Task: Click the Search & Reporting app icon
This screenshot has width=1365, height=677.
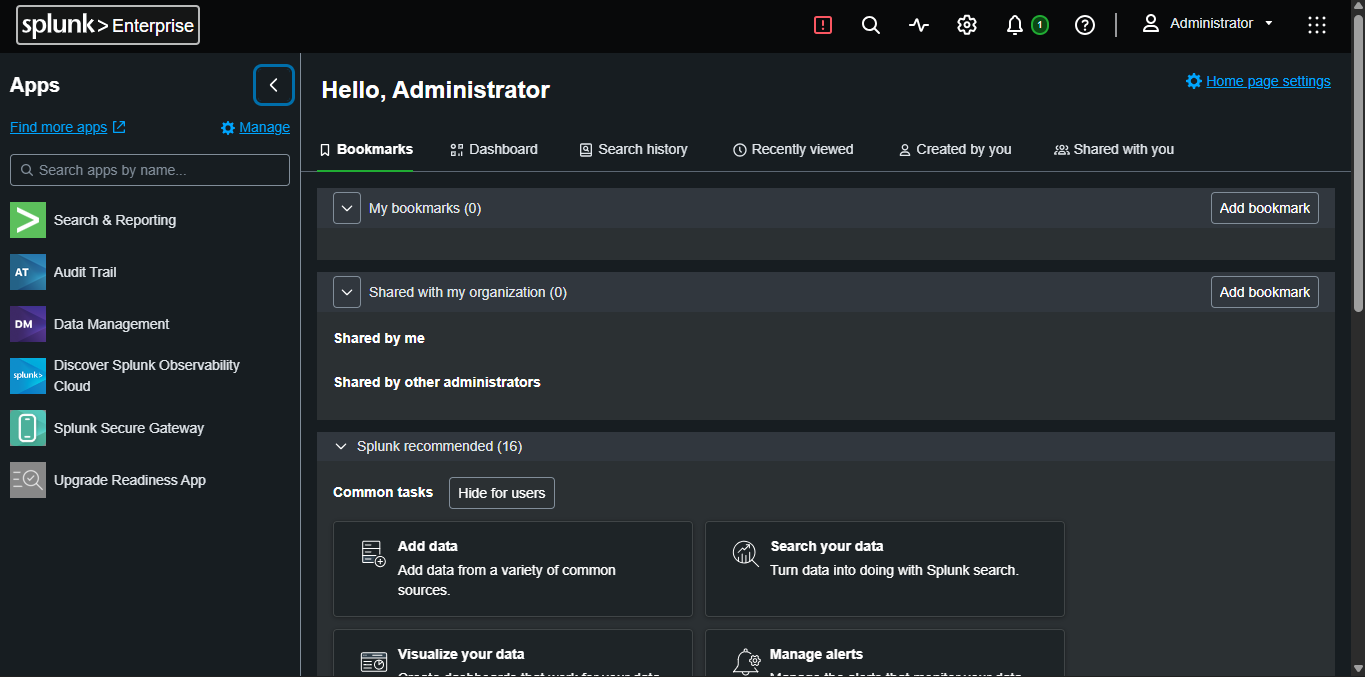Action: click(28, 220)
